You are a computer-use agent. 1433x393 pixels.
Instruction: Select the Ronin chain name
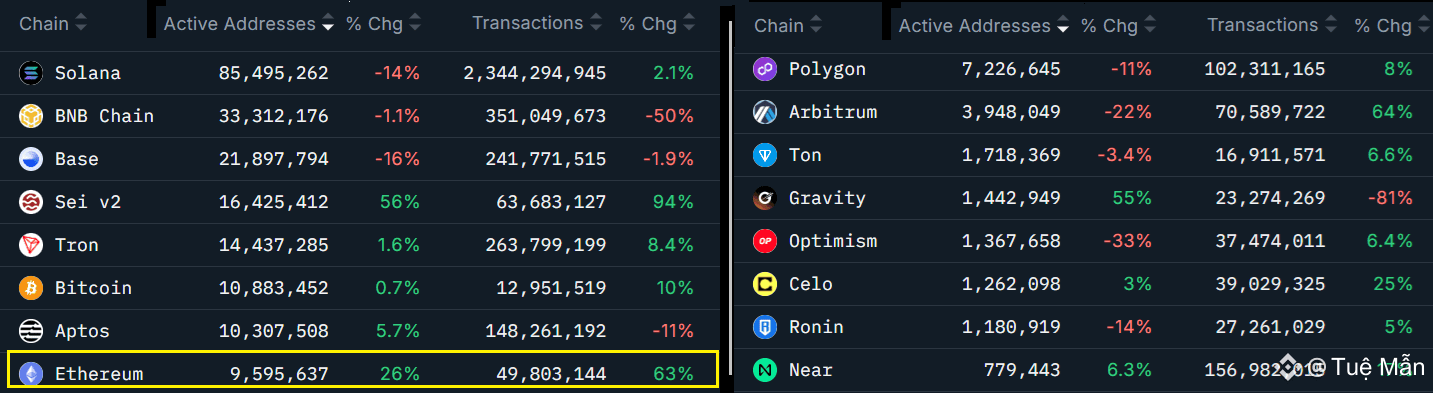(x=816, y=327)
